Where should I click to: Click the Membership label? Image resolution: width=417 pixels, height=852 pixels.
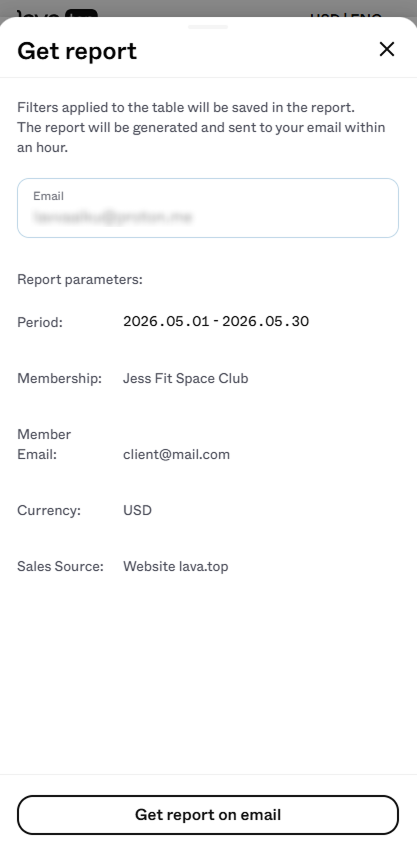point(60,378)
